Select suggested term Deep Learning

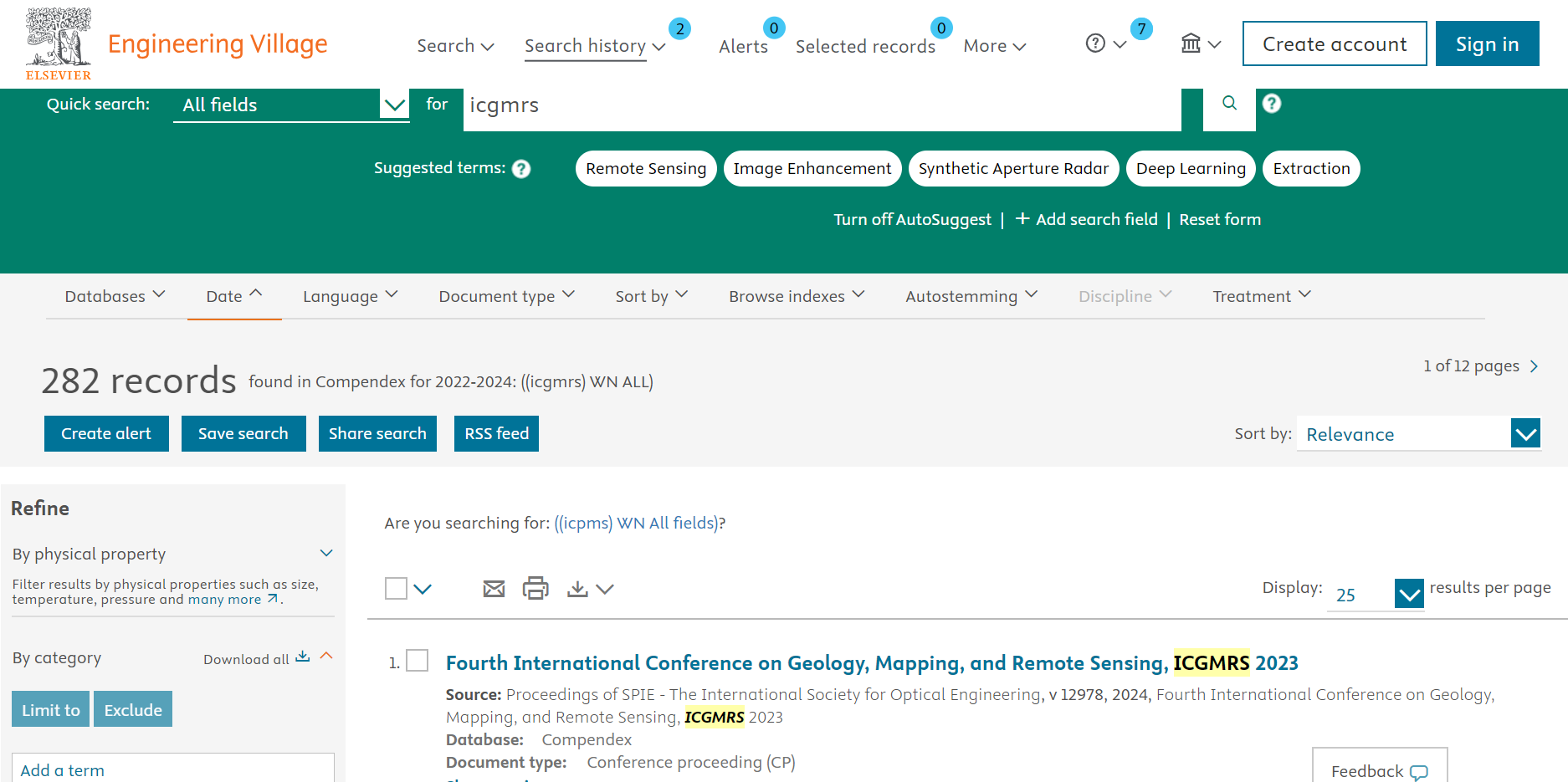[1191, 168]
